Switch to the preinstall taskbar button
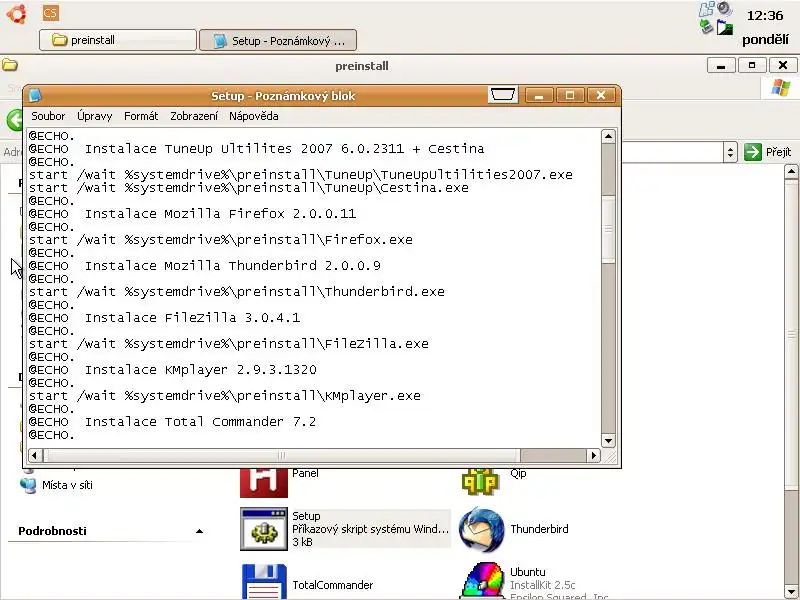 coord(118,40)
